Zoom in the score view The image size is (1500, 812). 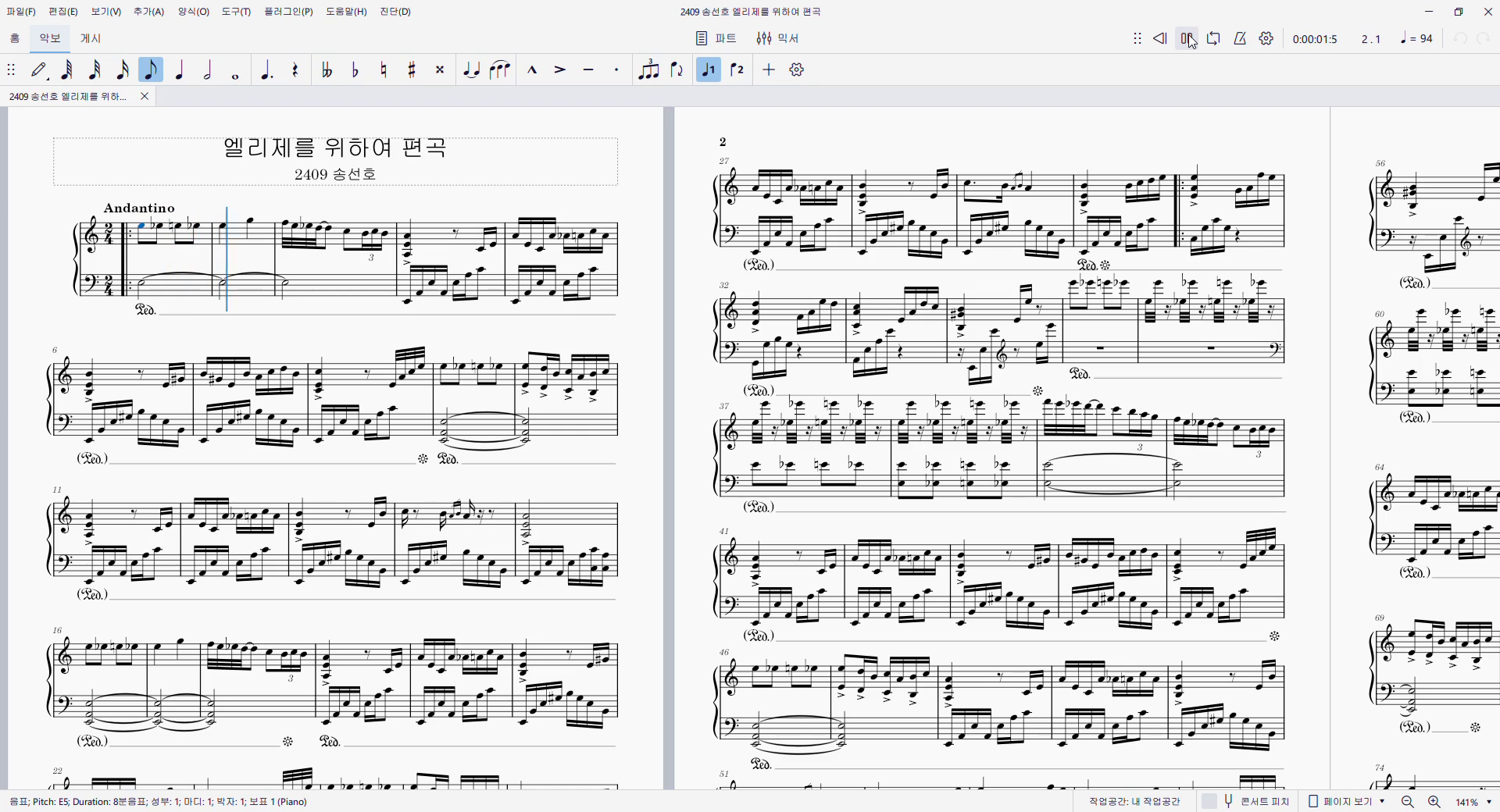(1434, 802)
